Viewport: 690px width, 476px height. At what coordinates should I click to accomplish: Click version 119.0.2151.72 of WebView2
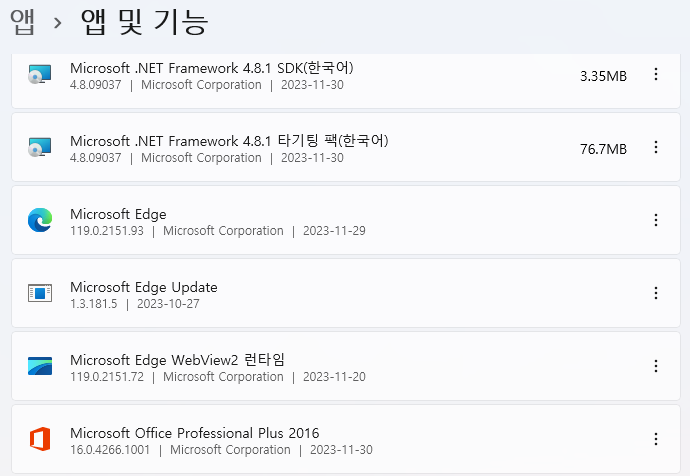(107, 377)
